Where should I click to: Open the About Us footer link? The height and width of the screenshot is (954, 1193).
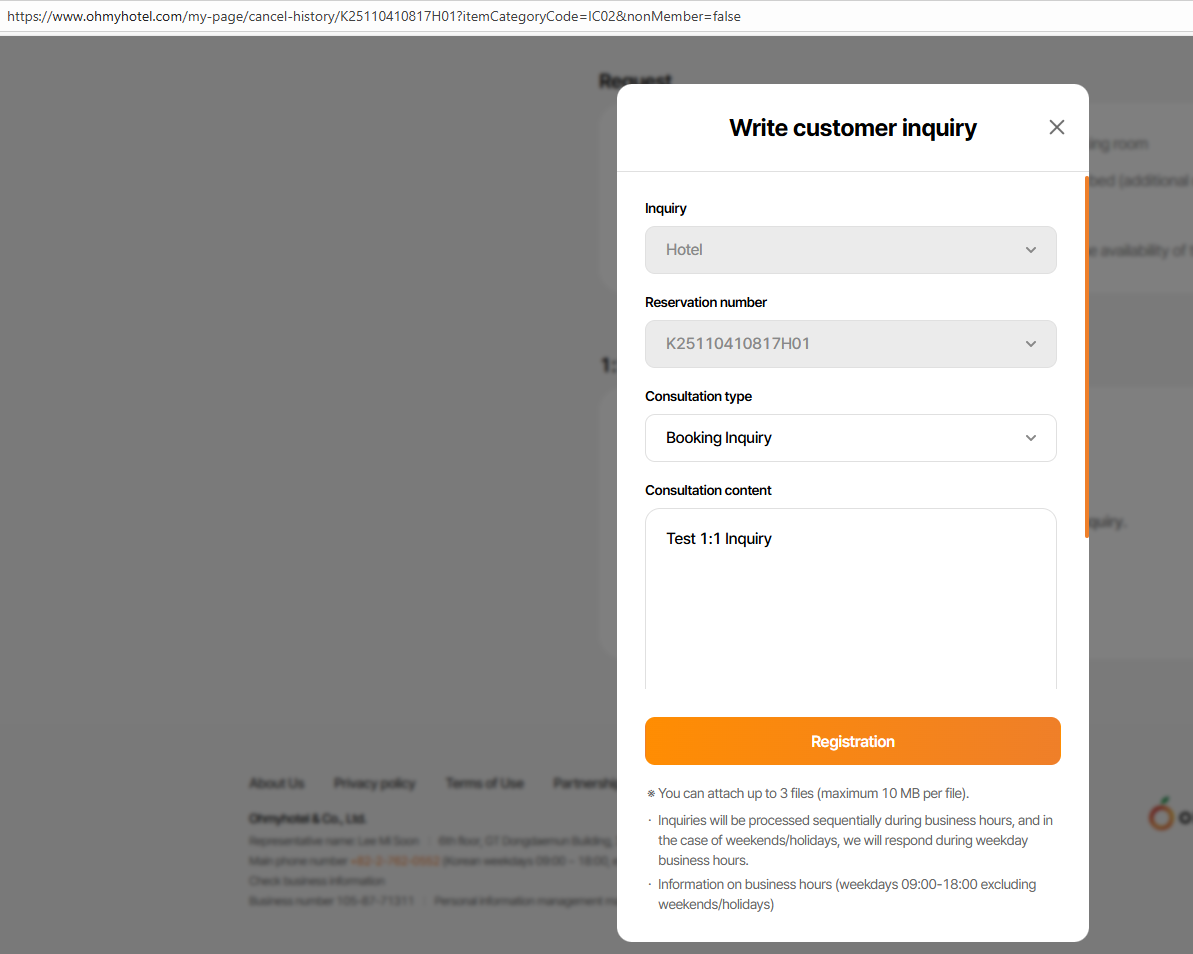[x=277, y=783]
